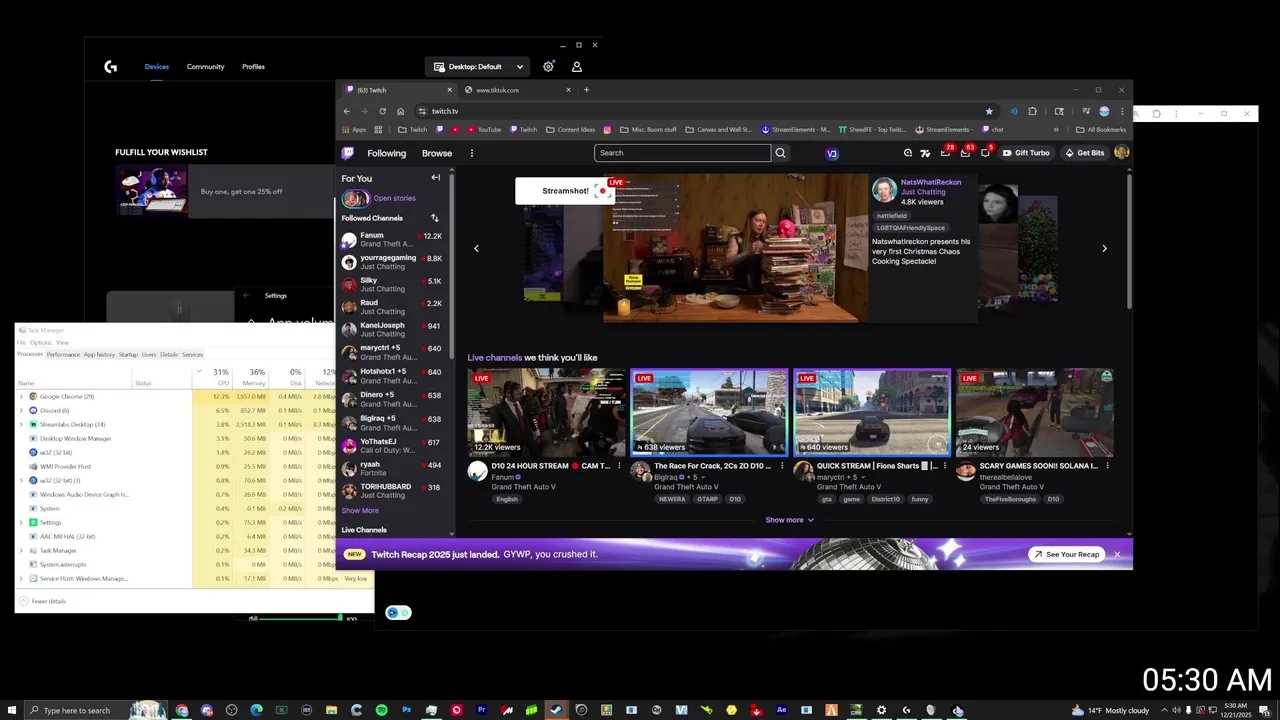Go to previous carousel stream arrow

click(476, 248)
